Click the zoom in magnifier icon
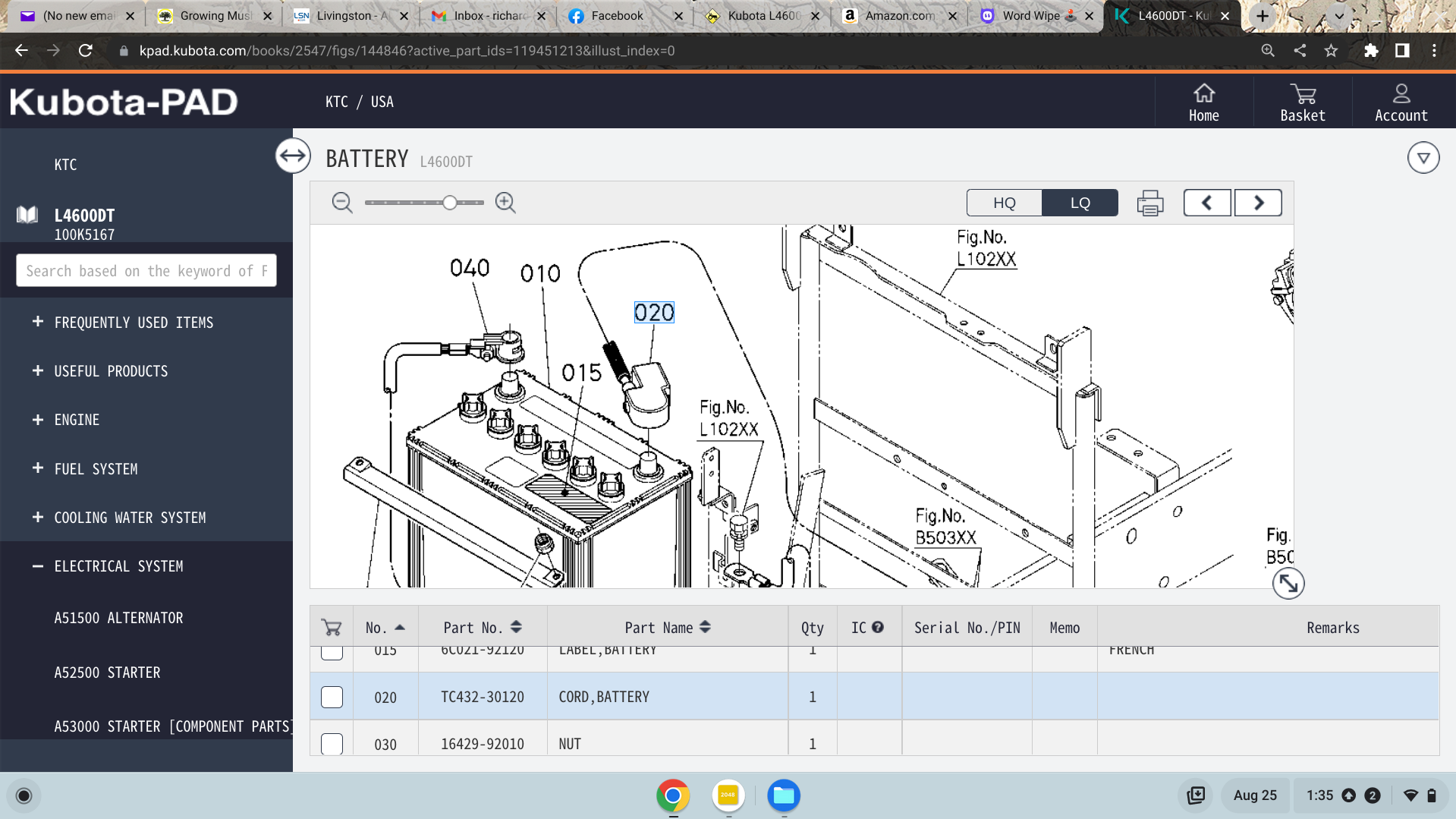 pos(505,203)
